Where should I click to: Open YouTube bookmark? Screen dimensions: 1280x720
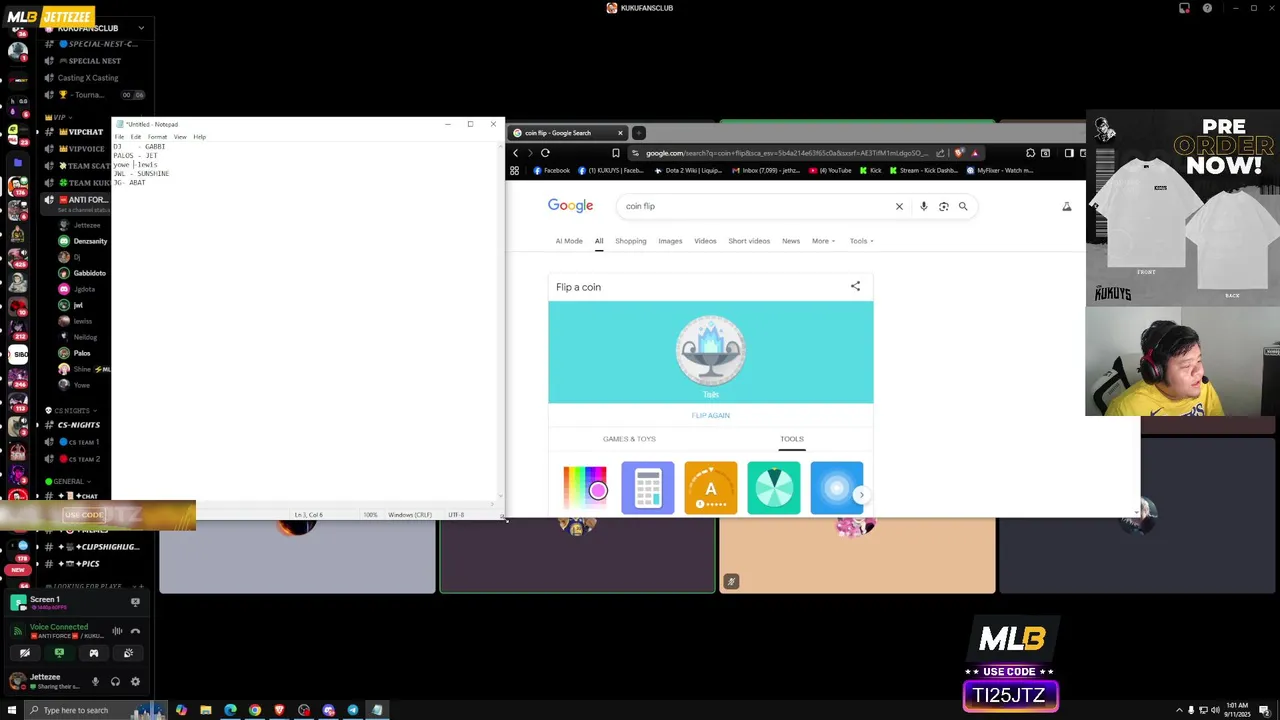click(829, 171)
